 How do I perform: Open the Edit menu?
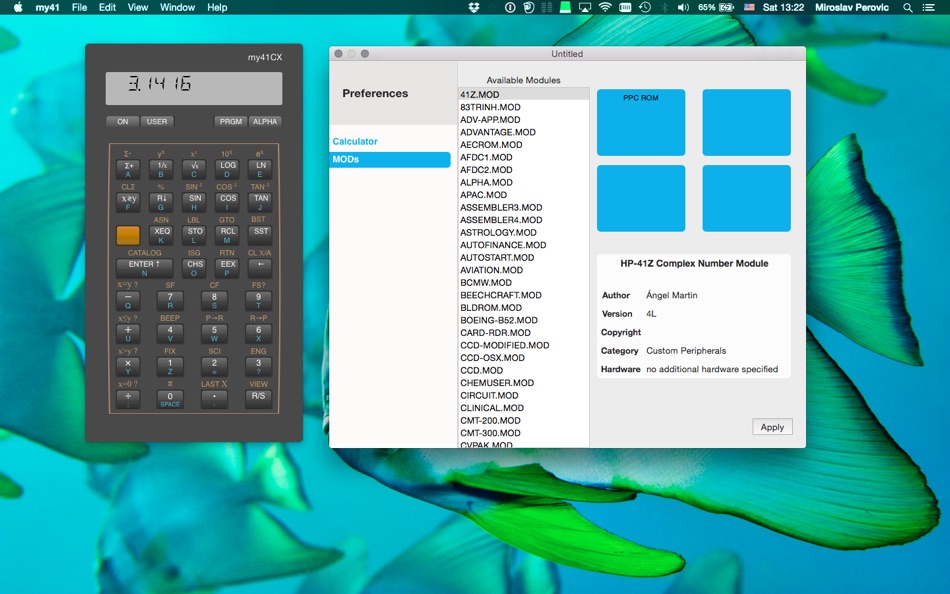click(107, 7)
